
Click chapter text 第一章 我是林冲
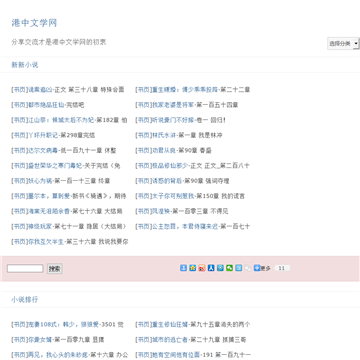(200, 135)
